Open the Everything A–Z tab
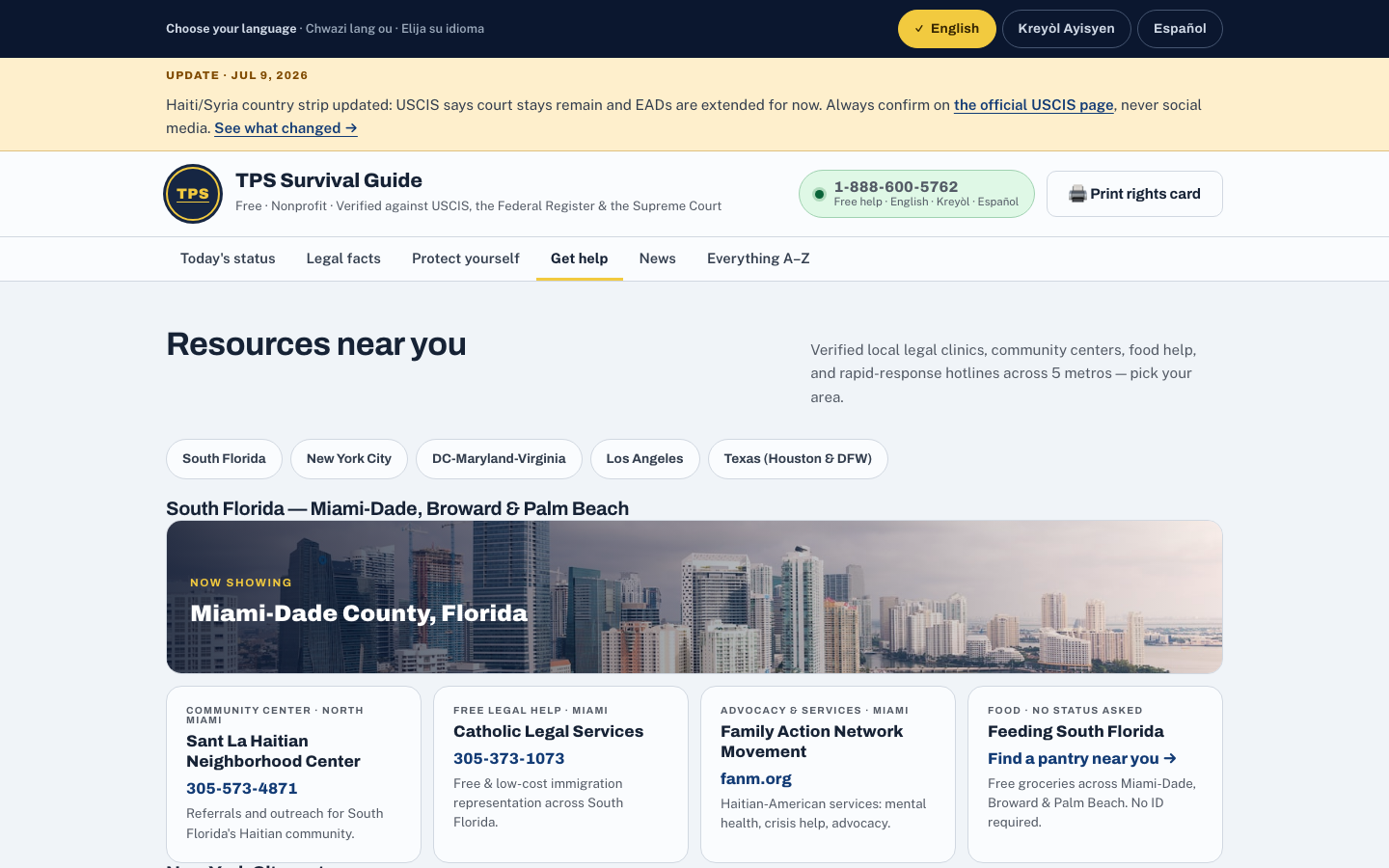Image resolution: width=1389 pixels, height=868 pixels. coord(758,258)
